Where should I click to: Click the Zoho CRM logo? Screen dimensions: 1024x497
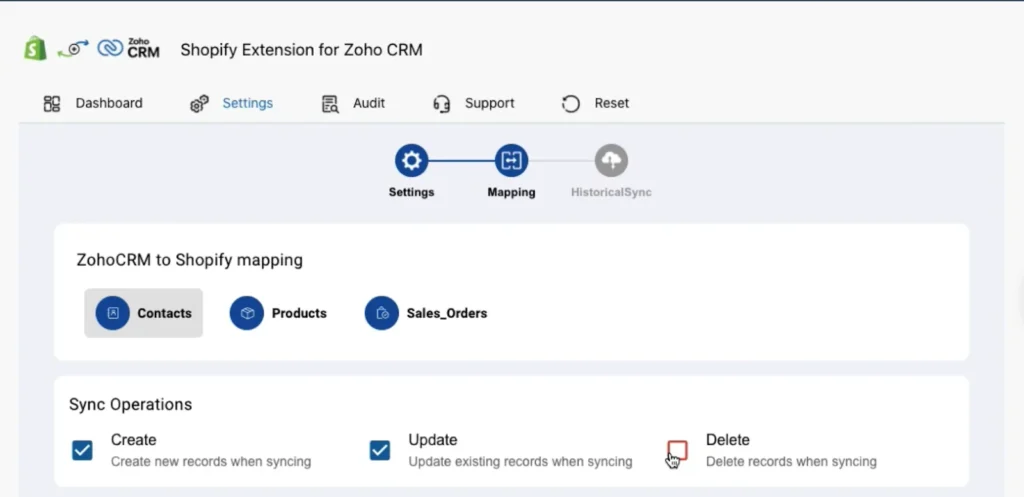[129, 48]
